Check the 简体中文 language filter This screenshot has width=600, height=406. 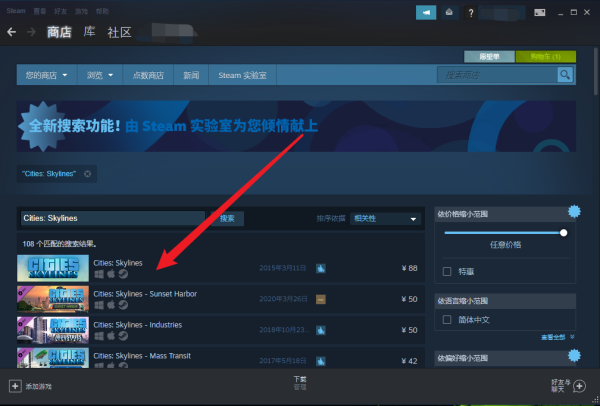coord(447,320)
